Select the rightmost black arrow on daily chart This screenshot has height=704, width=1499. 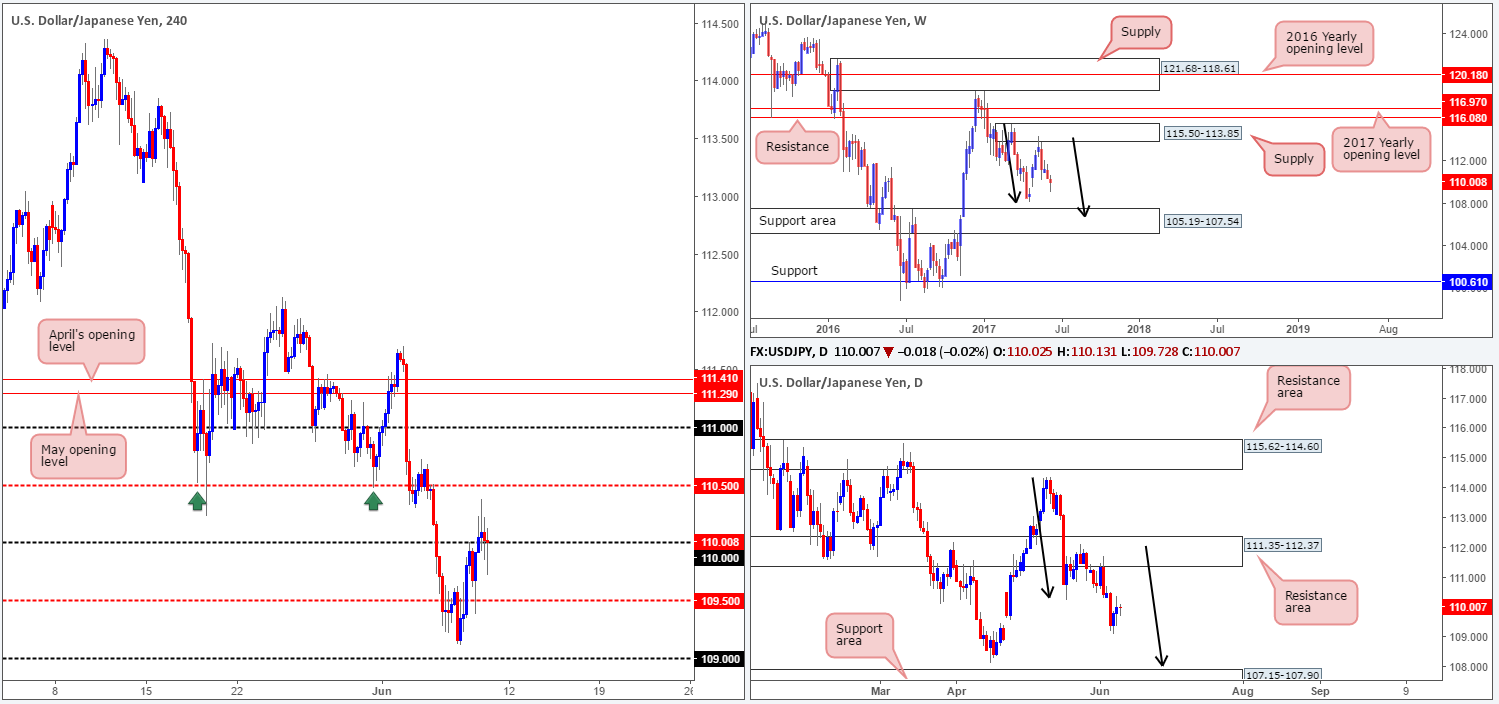click(x=1154, y=605)
